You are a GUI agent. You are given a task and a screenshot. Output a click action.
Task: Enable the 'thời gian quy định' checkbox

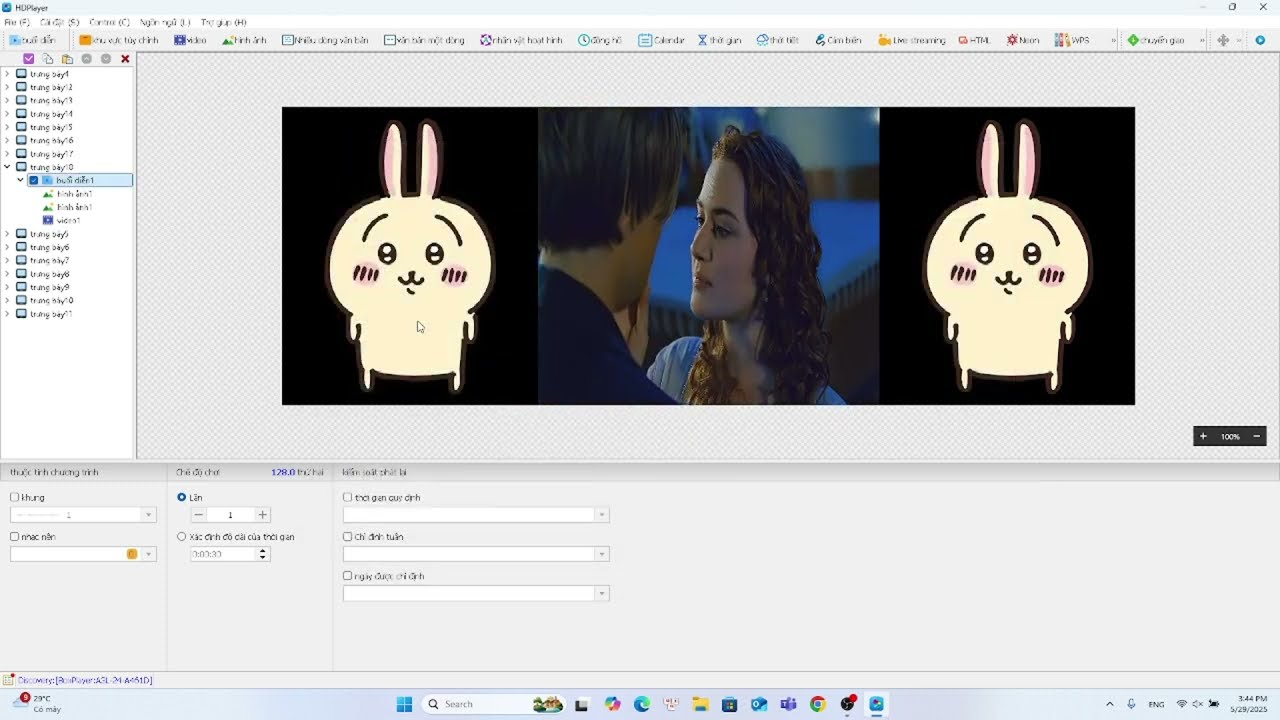(x=348, y=497)
